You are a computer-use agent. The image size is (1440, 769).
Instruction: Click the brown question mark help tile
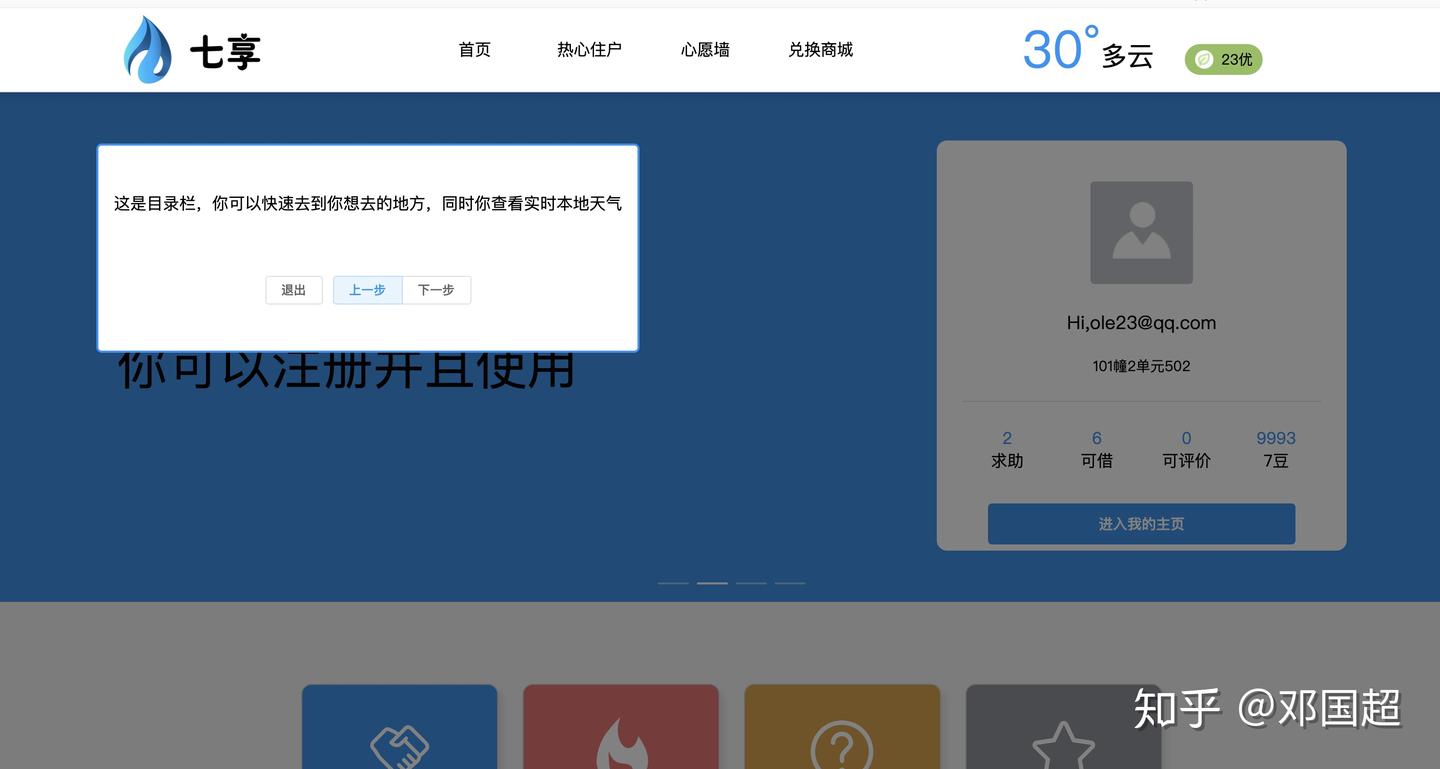click(x=841, y=730)
